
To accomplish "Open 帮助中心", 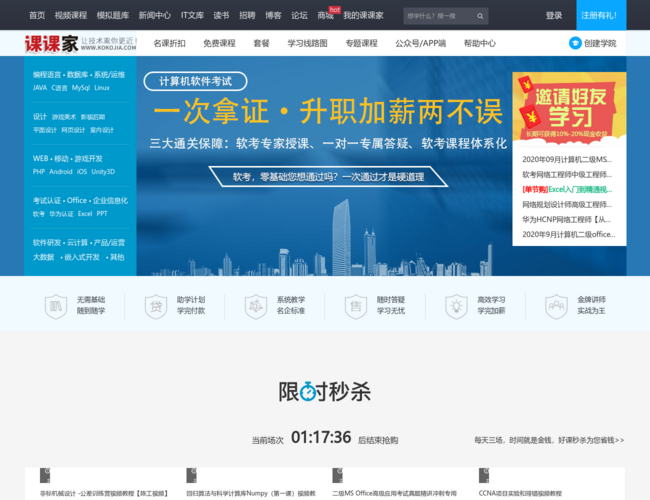I will point(480,43).
